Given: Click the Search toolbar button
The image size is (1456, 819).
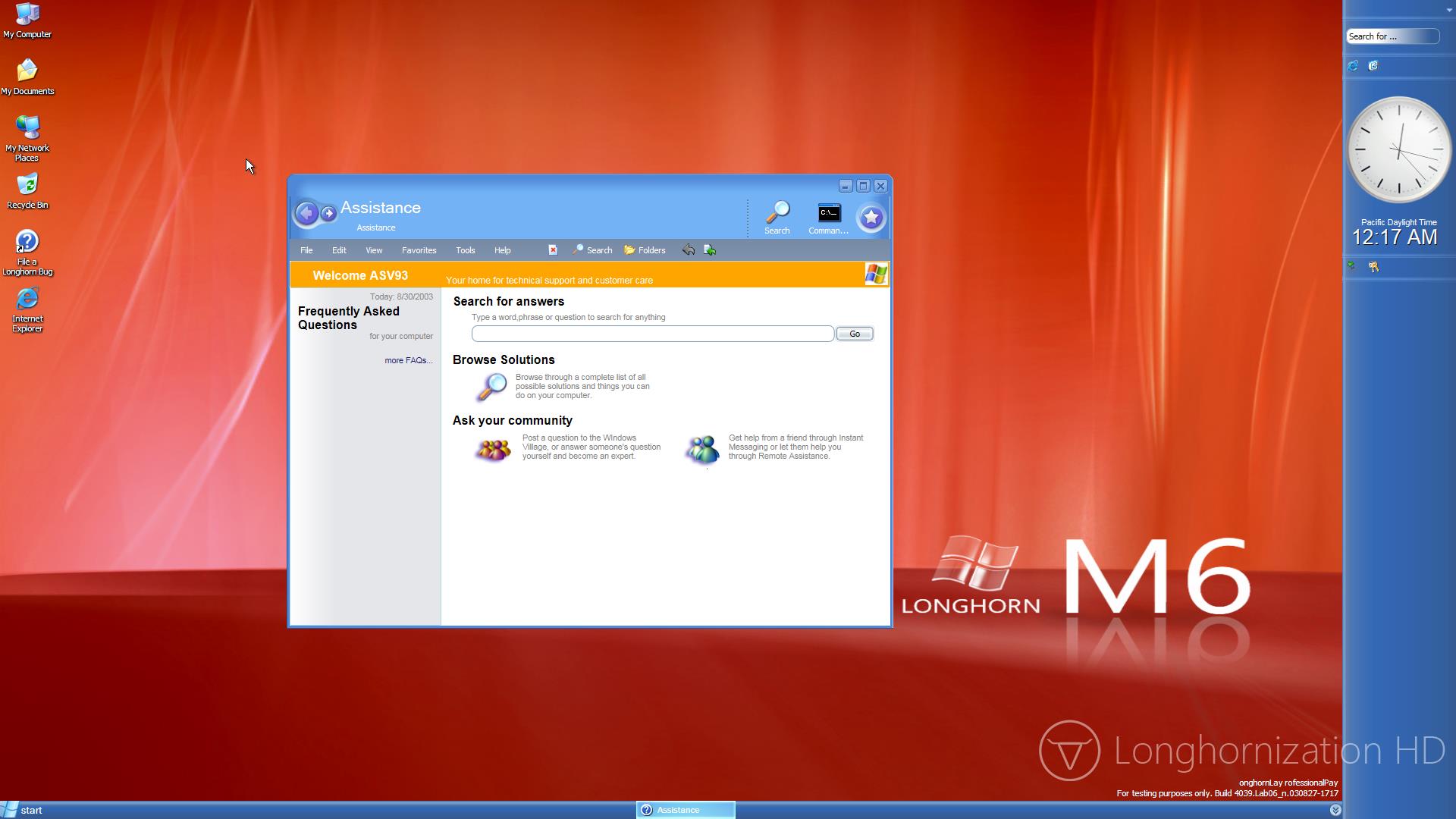Looking at the screenshot, I should tap(592, 250).
